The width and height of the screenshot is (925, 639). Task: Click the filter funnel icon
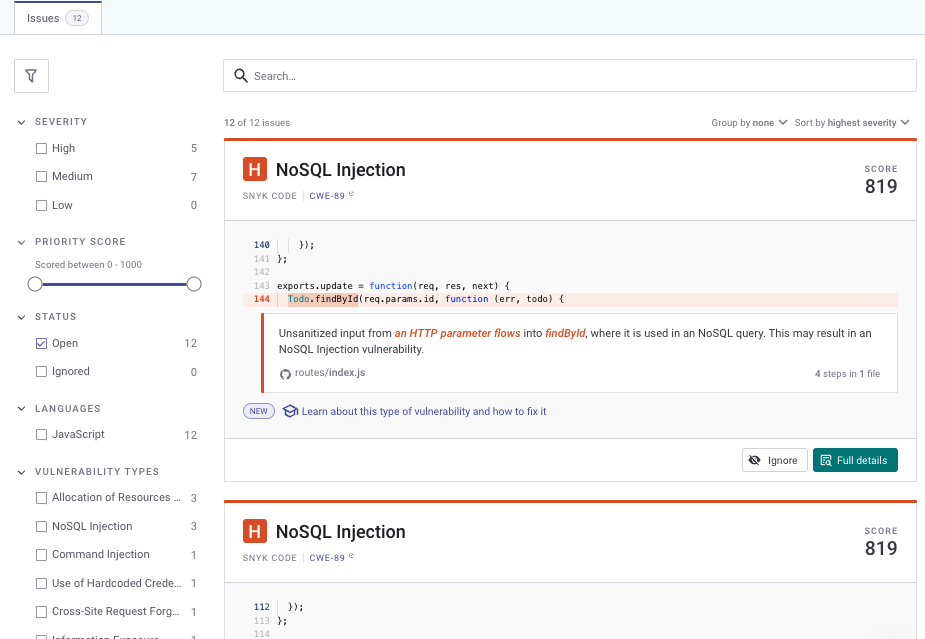31,76
